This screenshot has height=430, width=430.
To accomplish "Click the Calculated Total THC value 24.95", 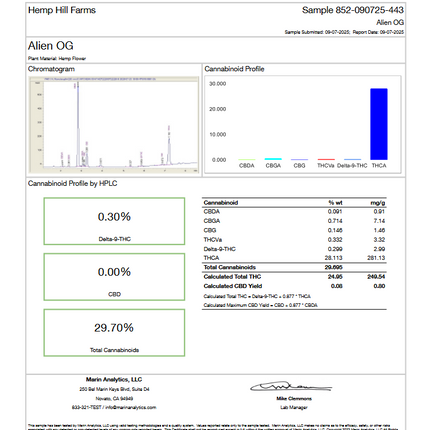I will coord(335,277).
